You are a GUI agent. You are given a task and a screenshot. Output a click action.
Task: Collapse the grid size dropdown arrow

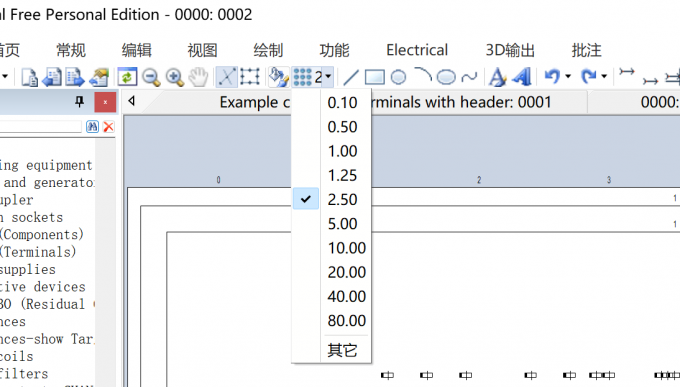click(328, 77)
